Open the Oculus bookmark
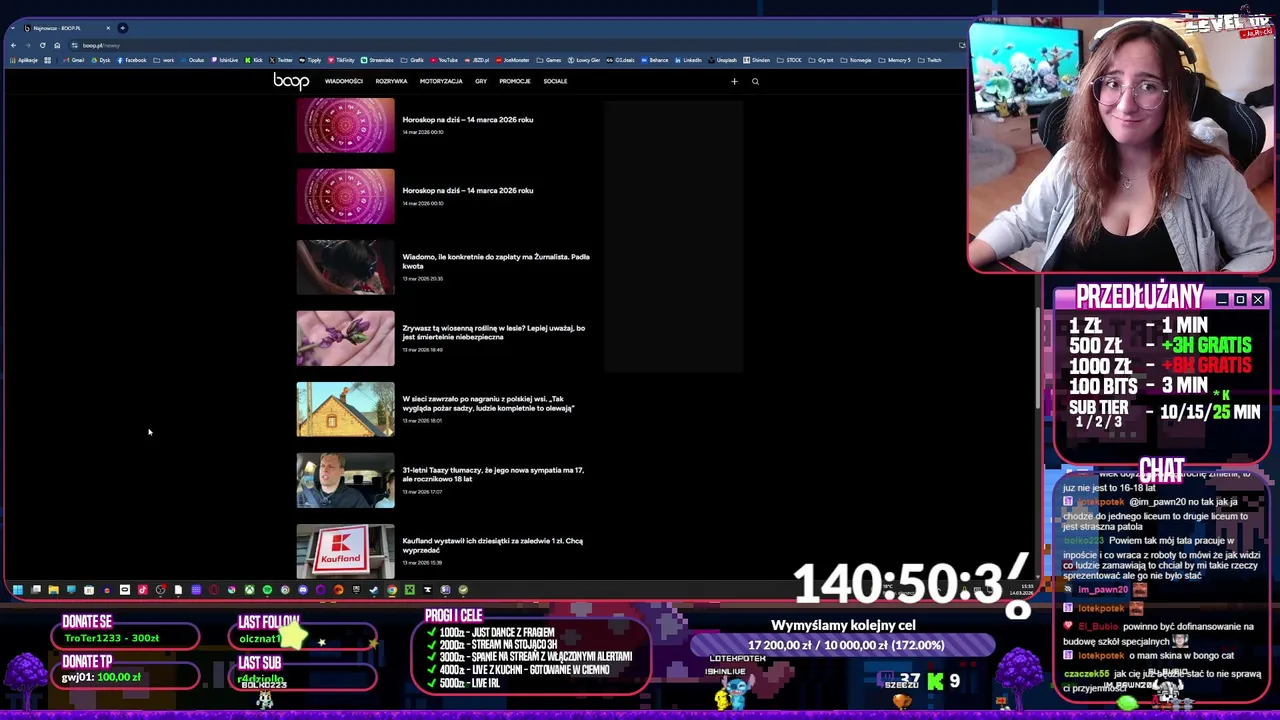 click(x=192, y=60)
